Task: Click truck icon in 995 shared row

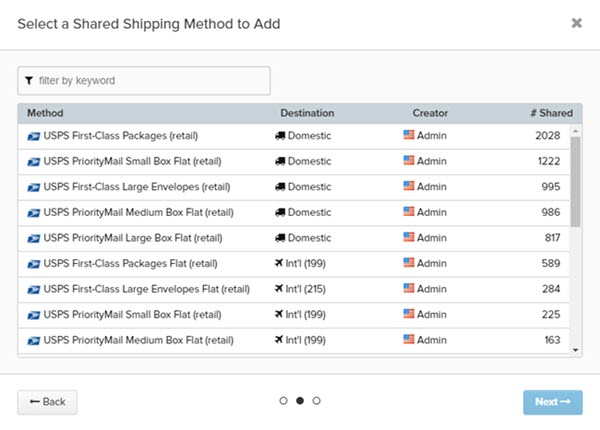Action: pyautogui.click(x=280, y=187)
